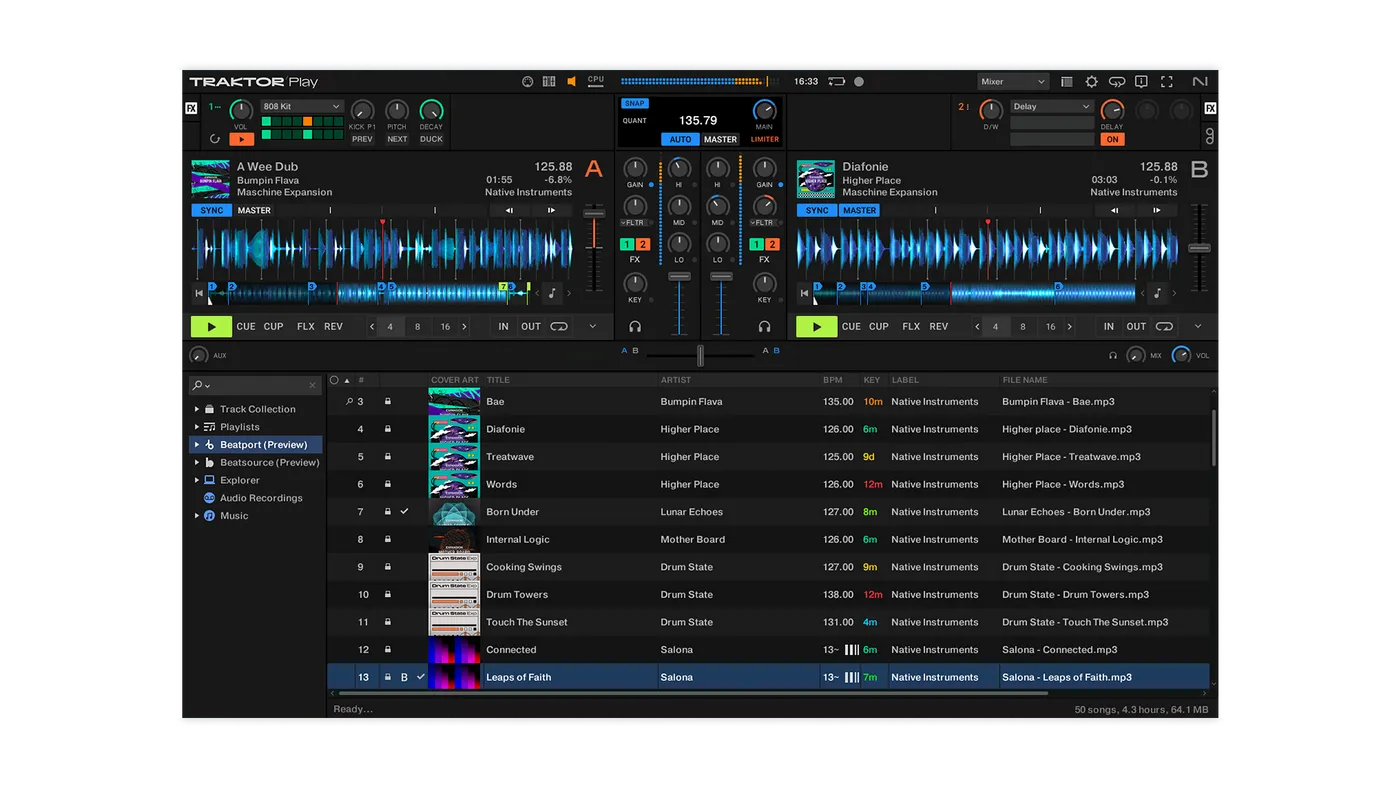Screen dimensions: 1400x788
Task: Activate the loop icon on Deck A
Action: click(x=559, y=327)
